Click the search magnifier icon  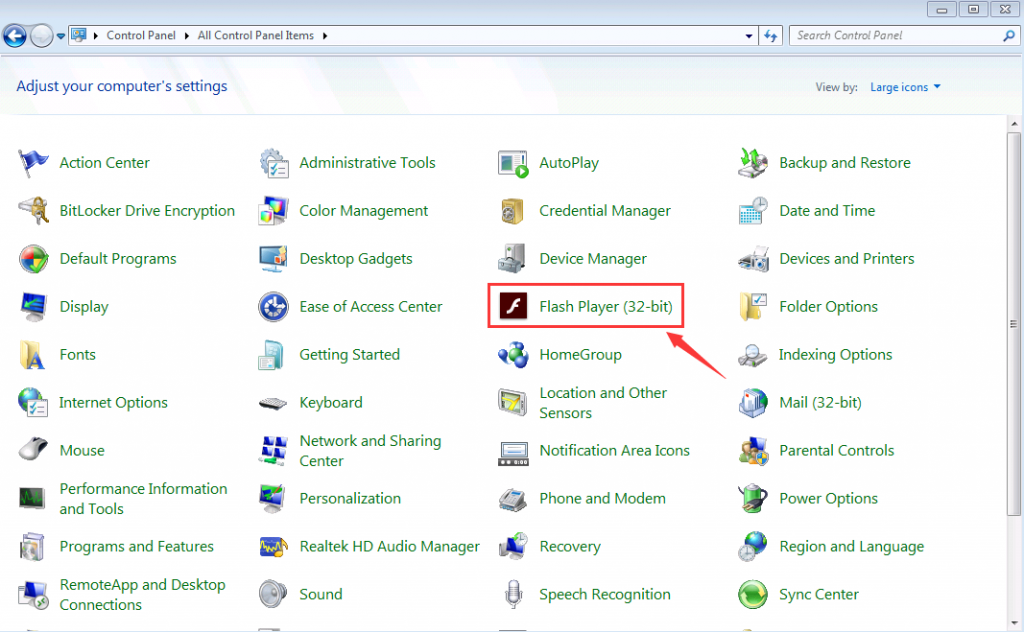point(1008,36)
